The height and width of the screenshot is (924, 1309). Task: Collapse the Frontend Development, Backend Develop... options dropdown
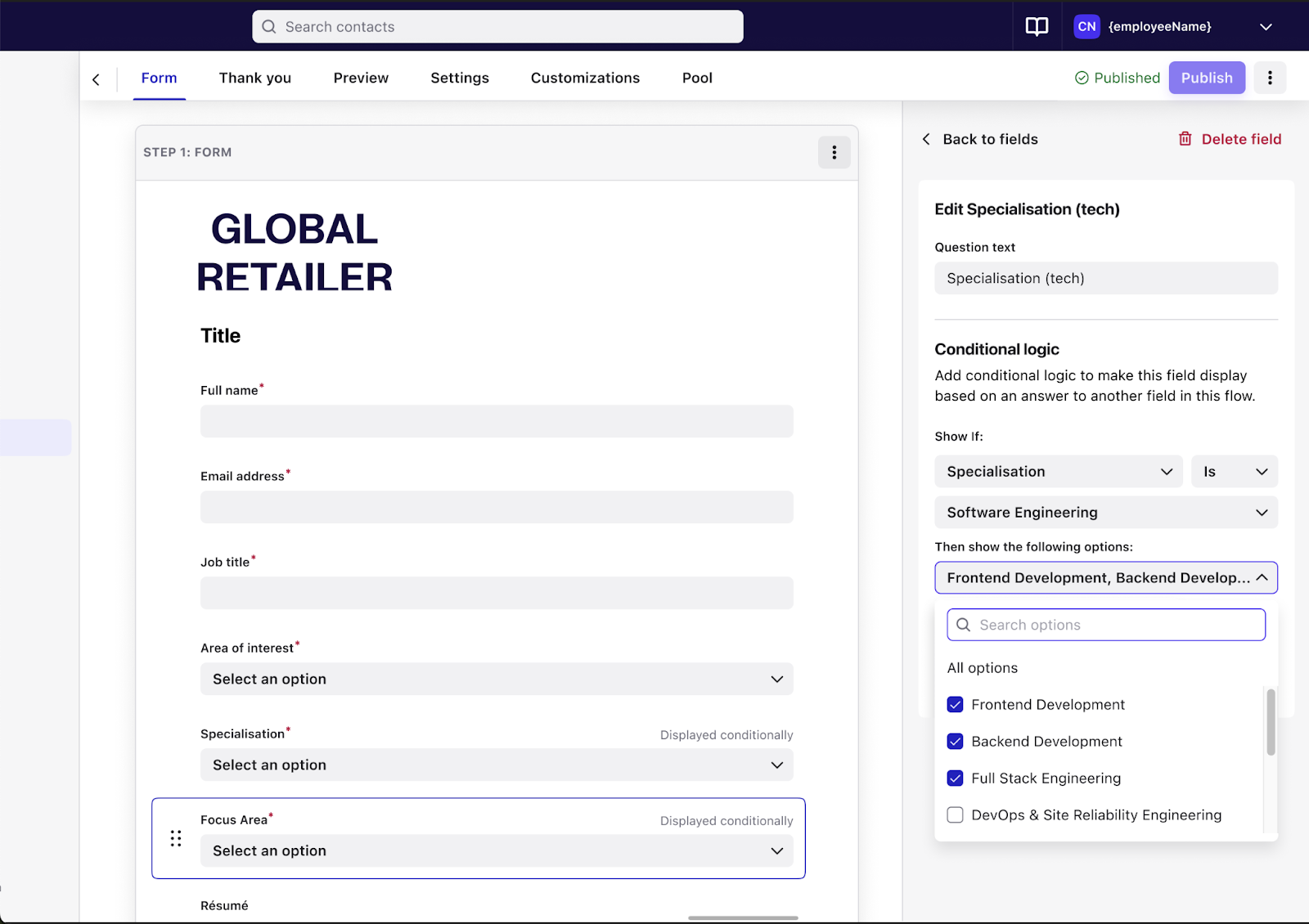[1106, 578]
